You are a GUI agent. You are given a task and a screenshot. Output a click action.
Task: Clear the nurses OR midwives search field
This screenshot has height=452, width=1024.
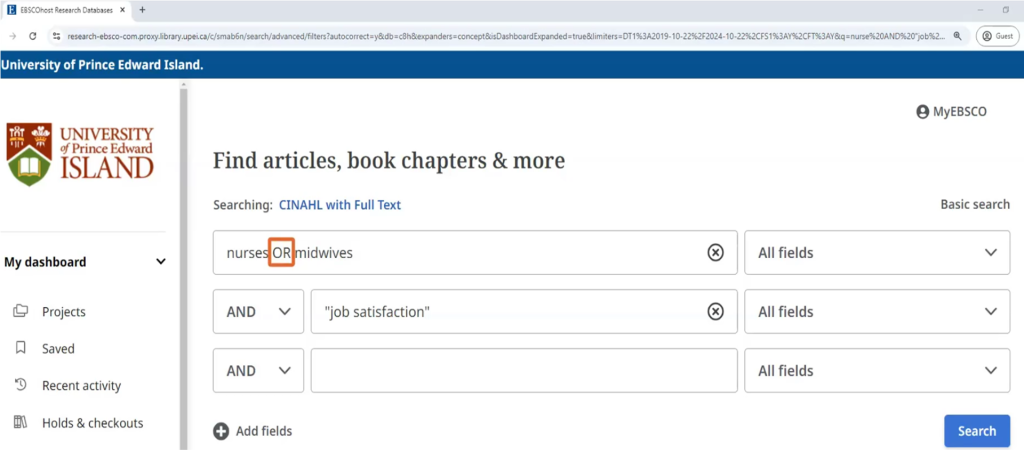715,253
